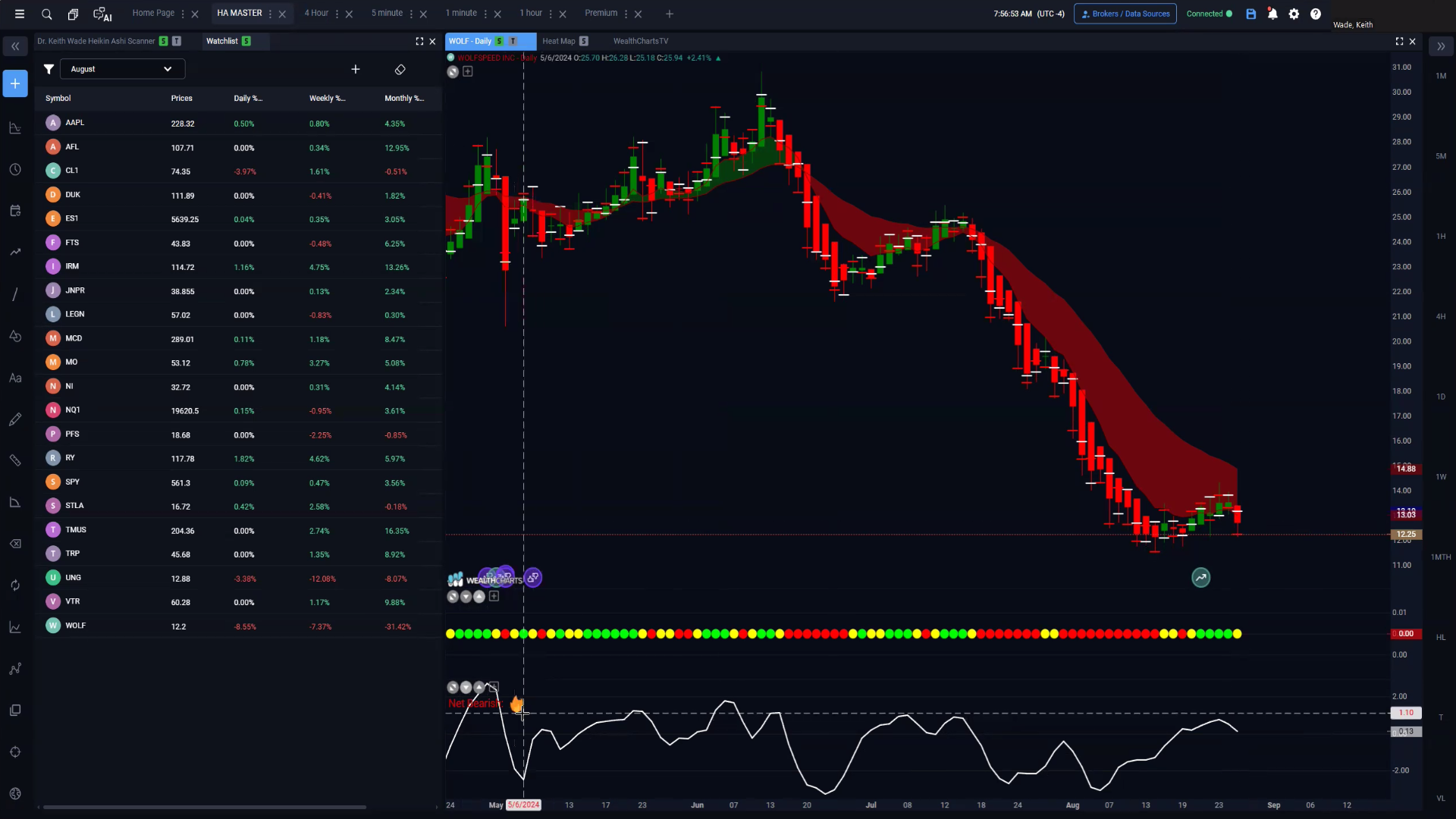Open the 4 Hour tab options menu

tap(337, 14)
